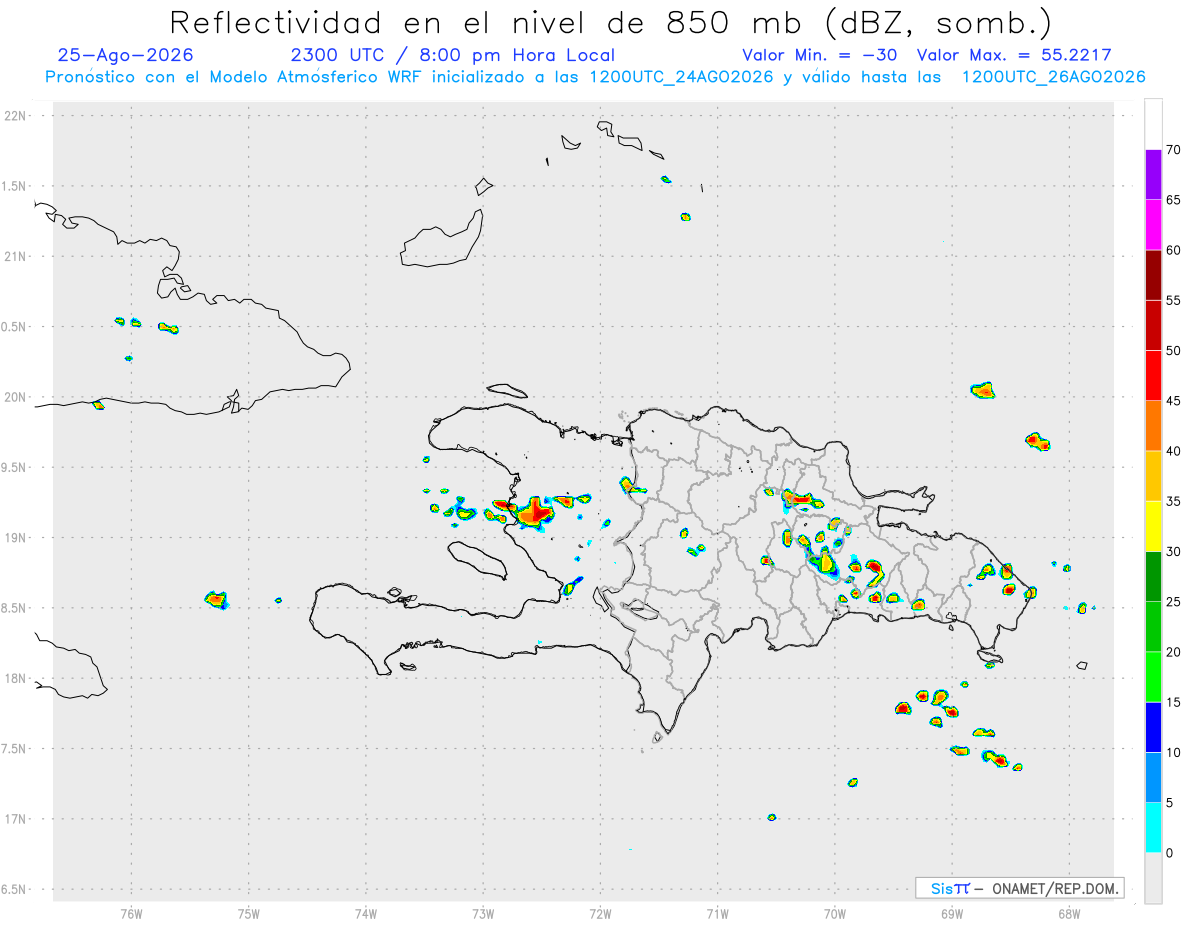Click the colorbar value label '60'

(x=1173, y=250)
